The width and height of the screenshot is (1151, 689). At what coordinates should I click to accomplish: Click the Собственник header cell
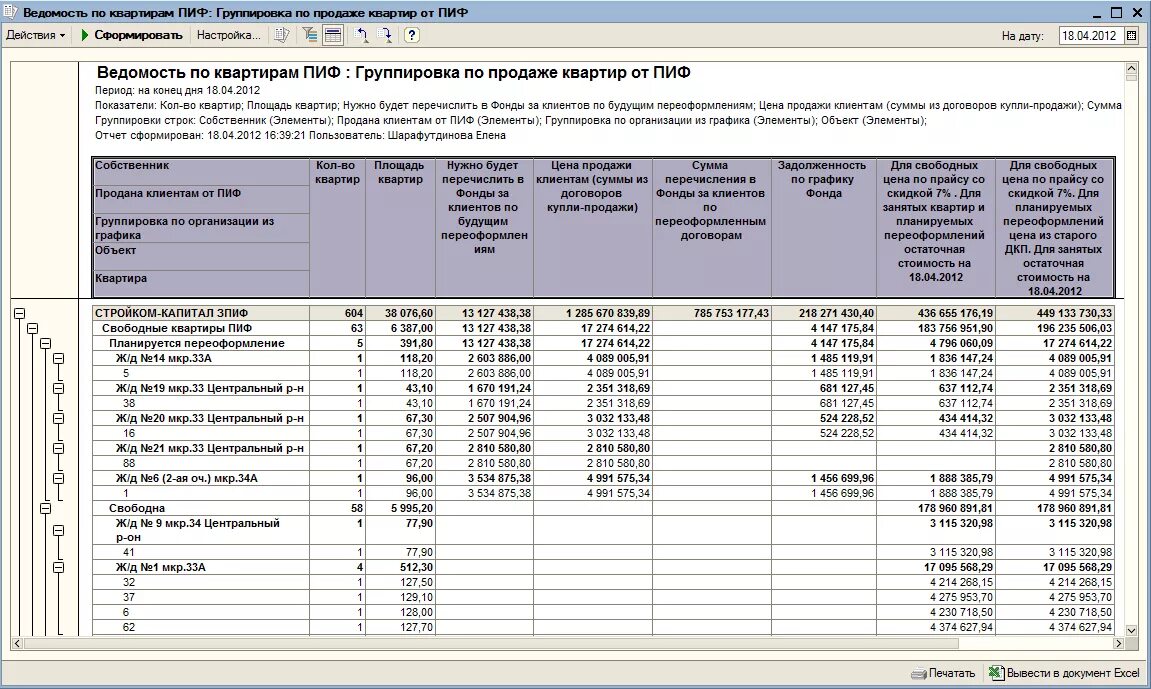[x=201, y=172]
